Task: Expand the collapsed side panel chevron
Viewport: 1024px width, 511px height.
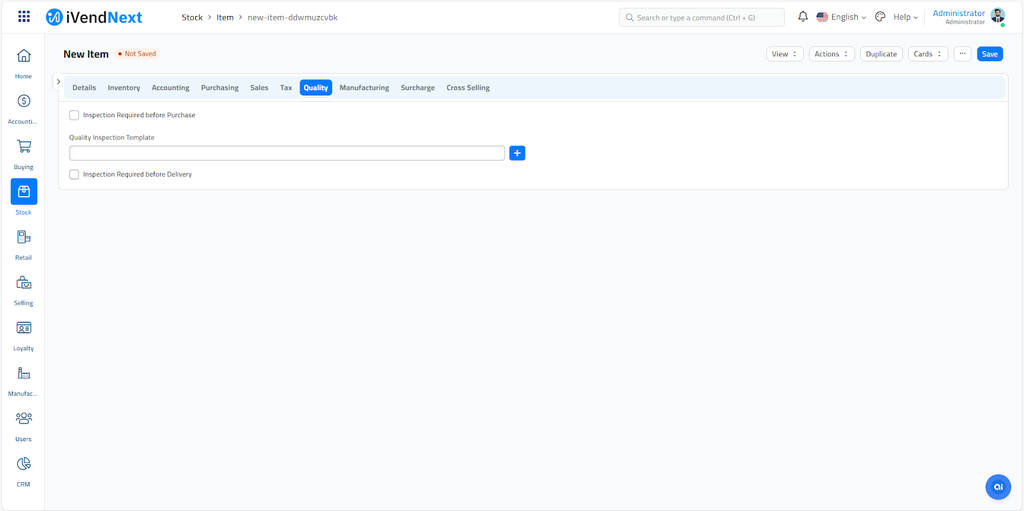Action: (x=59, y=82)
